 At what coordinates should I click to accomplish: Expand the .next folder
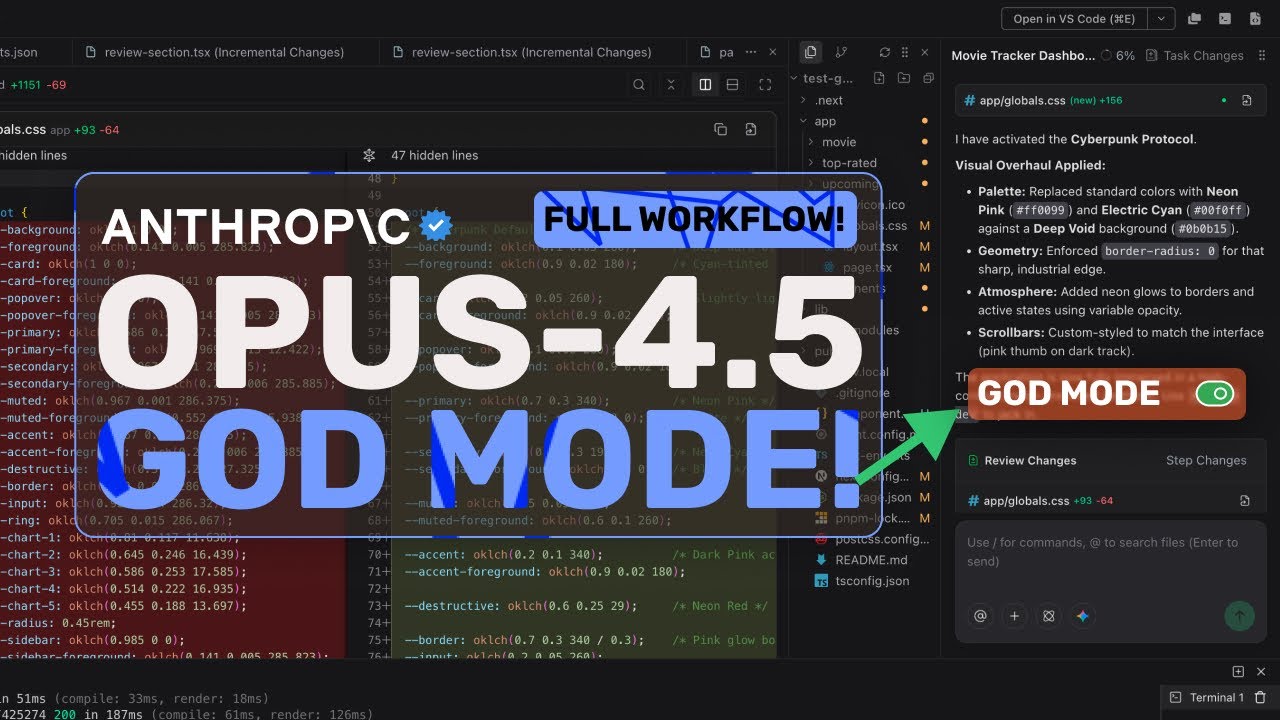[x=828, y=100]
